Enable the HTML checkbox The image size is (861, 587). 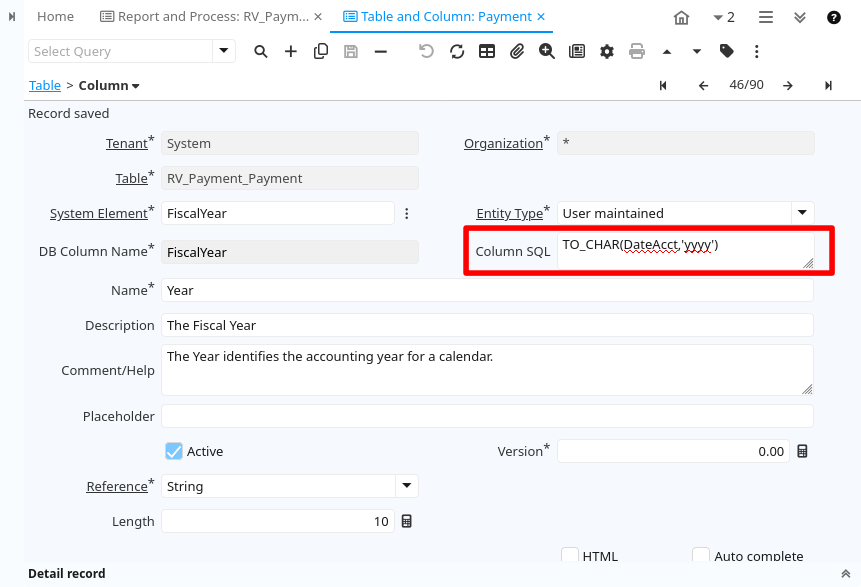pyautogui.click(x=569, y=556)
